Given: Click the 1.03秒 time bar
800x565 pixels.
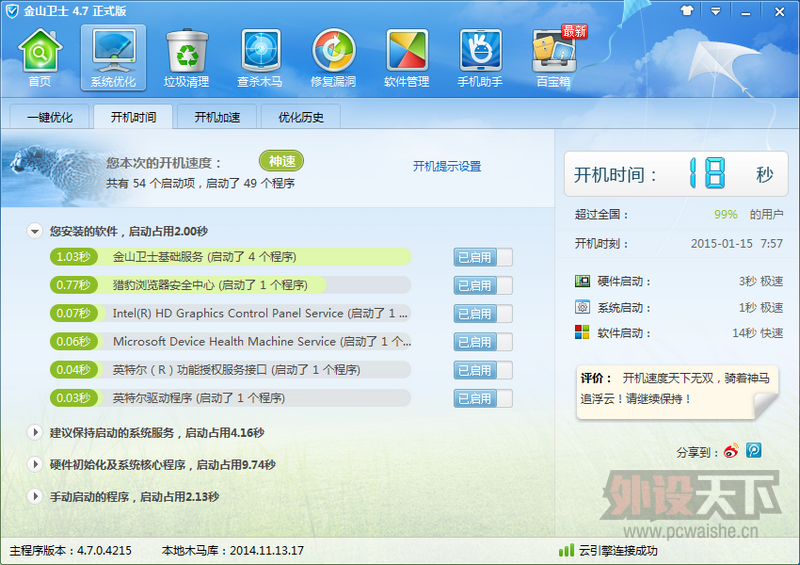Looking at the screenshot, I should [x=73, y=257].
